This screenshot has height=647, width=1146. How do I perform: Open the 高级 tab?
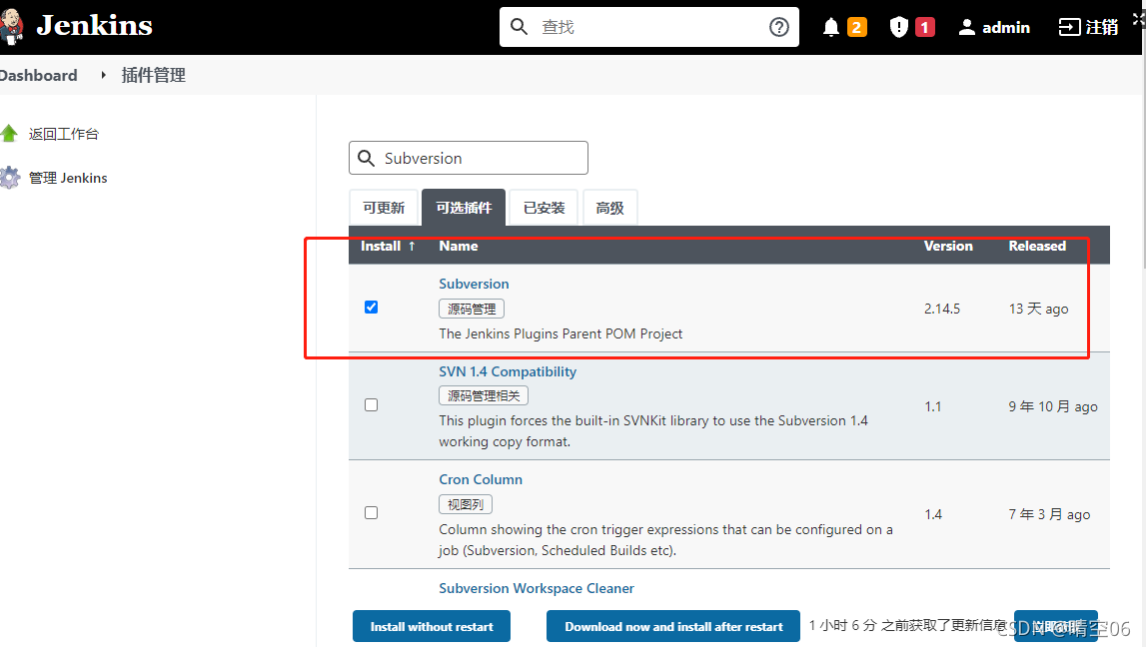pos(610,208)
